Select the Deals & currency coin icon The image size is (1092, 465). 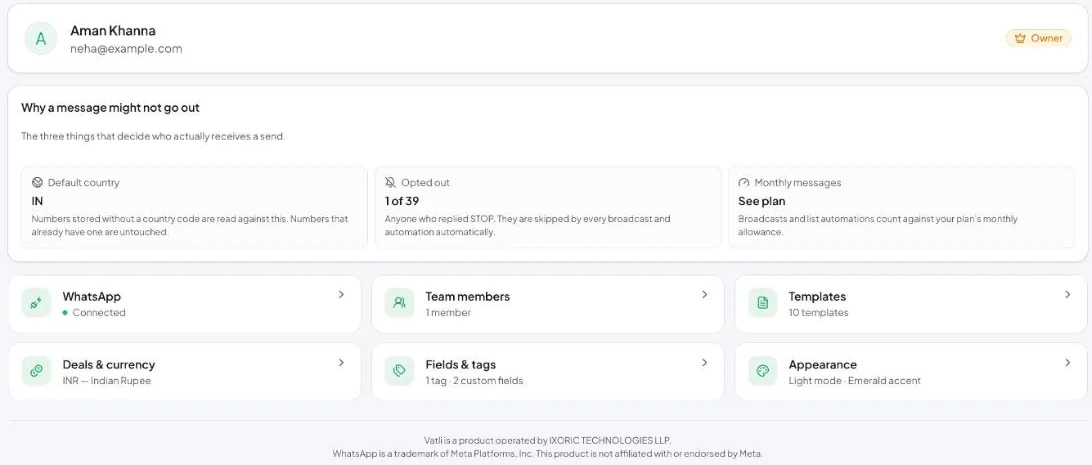click(x=36, y=371)
